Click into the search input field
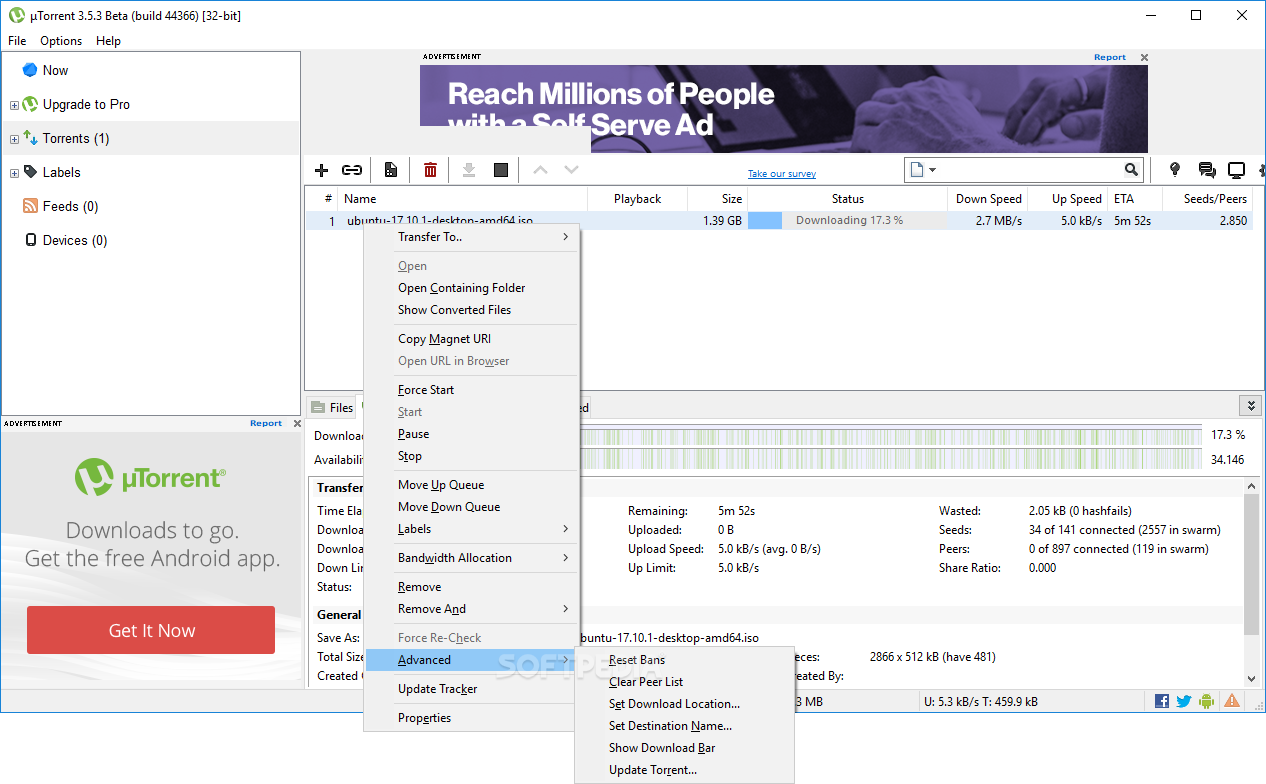This screenshot has height=784, width=1266. pos(1030,170)
